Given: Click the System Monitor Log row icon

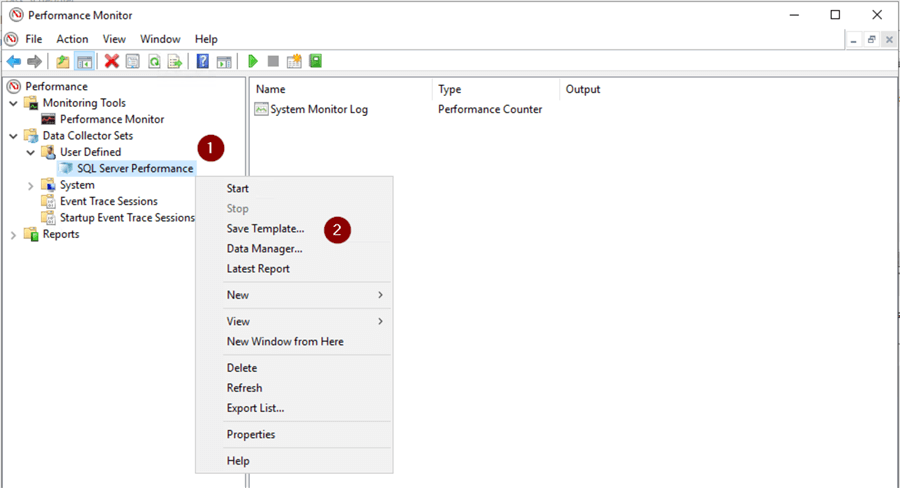Looking at the screenshot, I should 261,109.
